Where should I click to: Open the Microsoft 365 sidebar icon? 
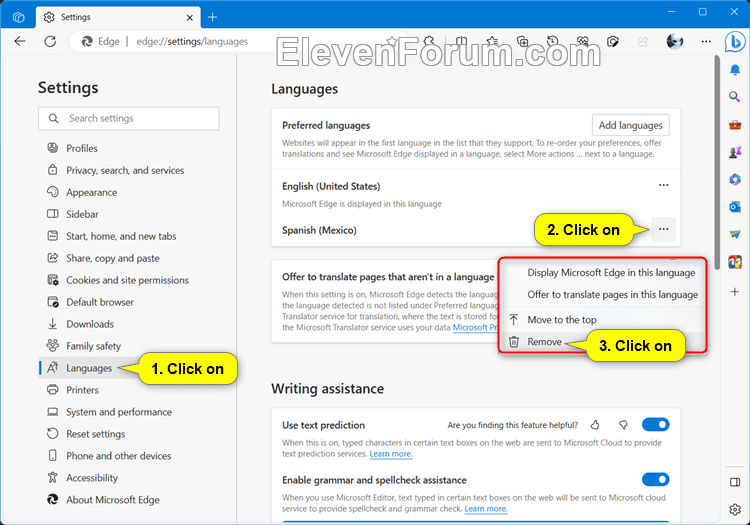click(735, 180)
